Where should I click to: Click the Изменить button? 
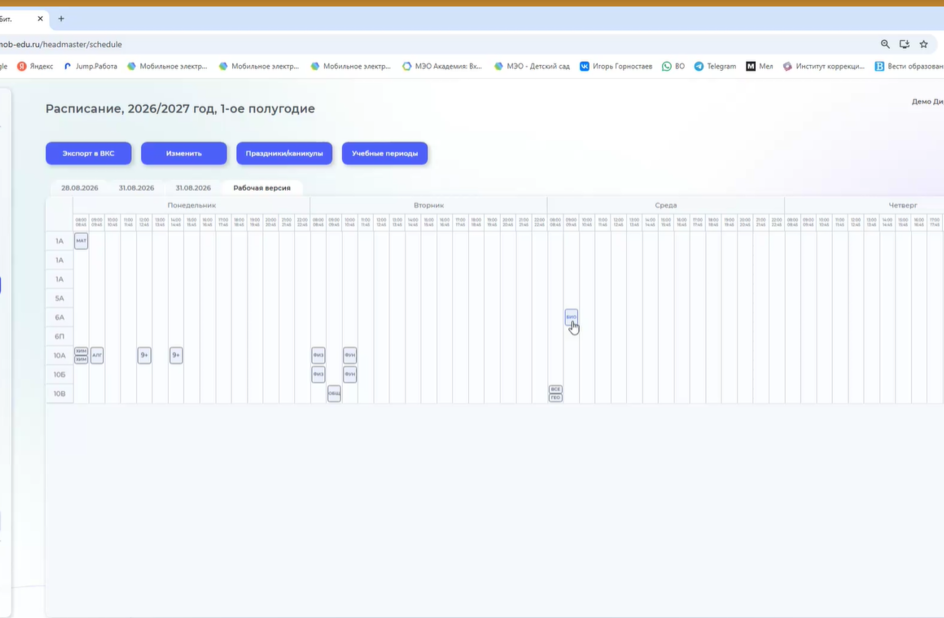(184, 153)
